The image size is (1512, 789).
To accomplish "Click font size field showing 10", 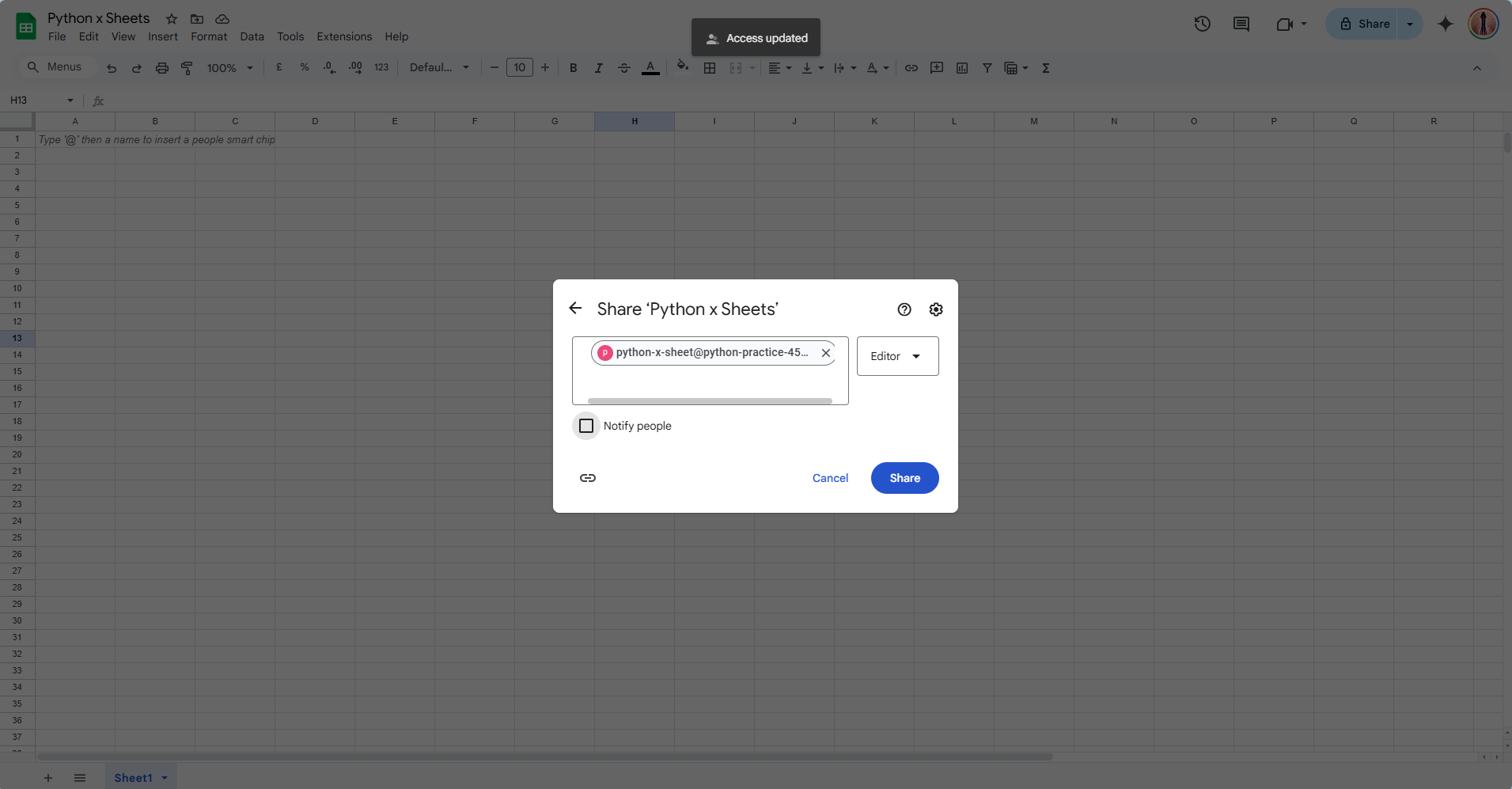I will (520, 67).
